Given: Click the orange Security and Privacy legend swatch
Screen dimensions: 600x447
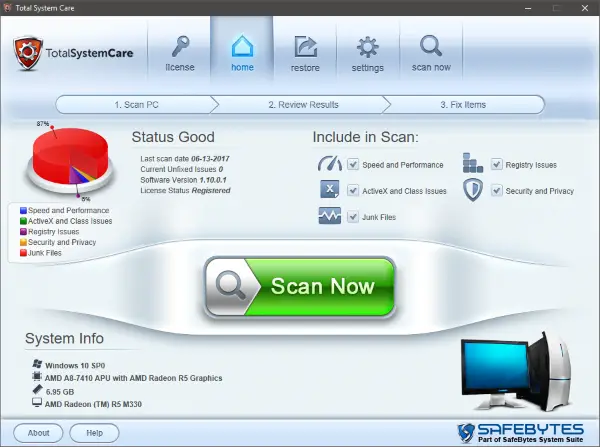Looking at the screenshot, I should tap(23, 242).
